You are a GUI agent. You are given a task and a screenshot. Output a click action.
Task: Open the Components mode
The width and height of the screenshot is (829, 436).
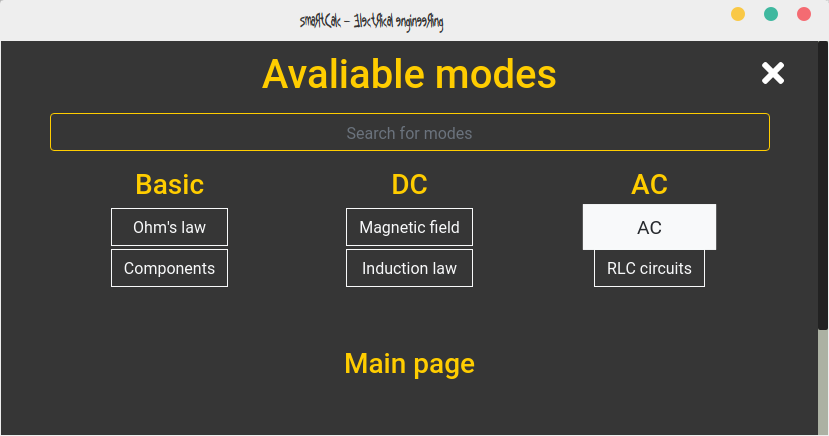tap(169, 268)
